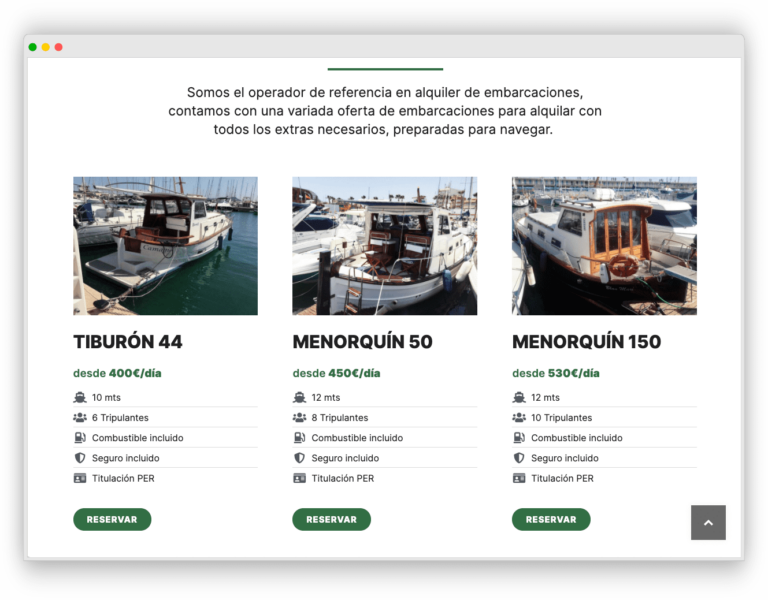Click 'Combustible incluido' under Tiburón 44
The image size is (768, 600).
click(138, 438)
